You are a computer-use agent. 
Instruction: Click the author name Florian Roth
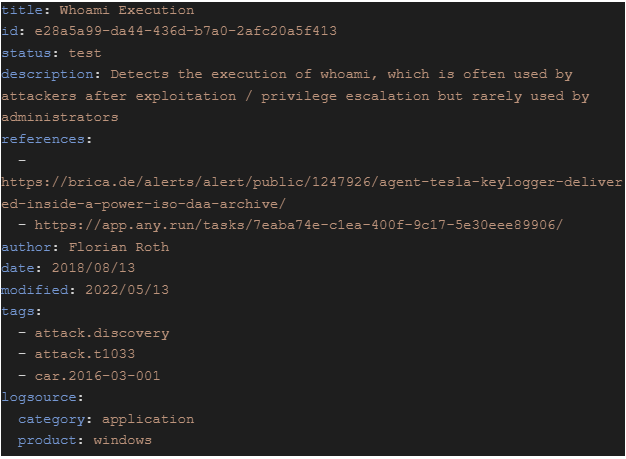(119, 247)
